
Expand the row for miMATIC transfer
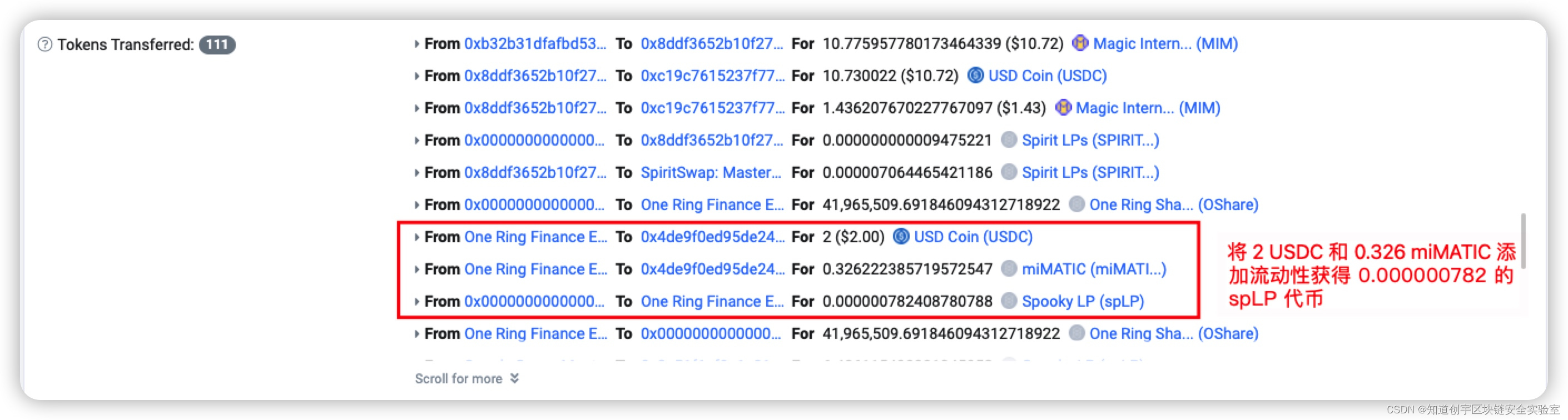(416, 269)
